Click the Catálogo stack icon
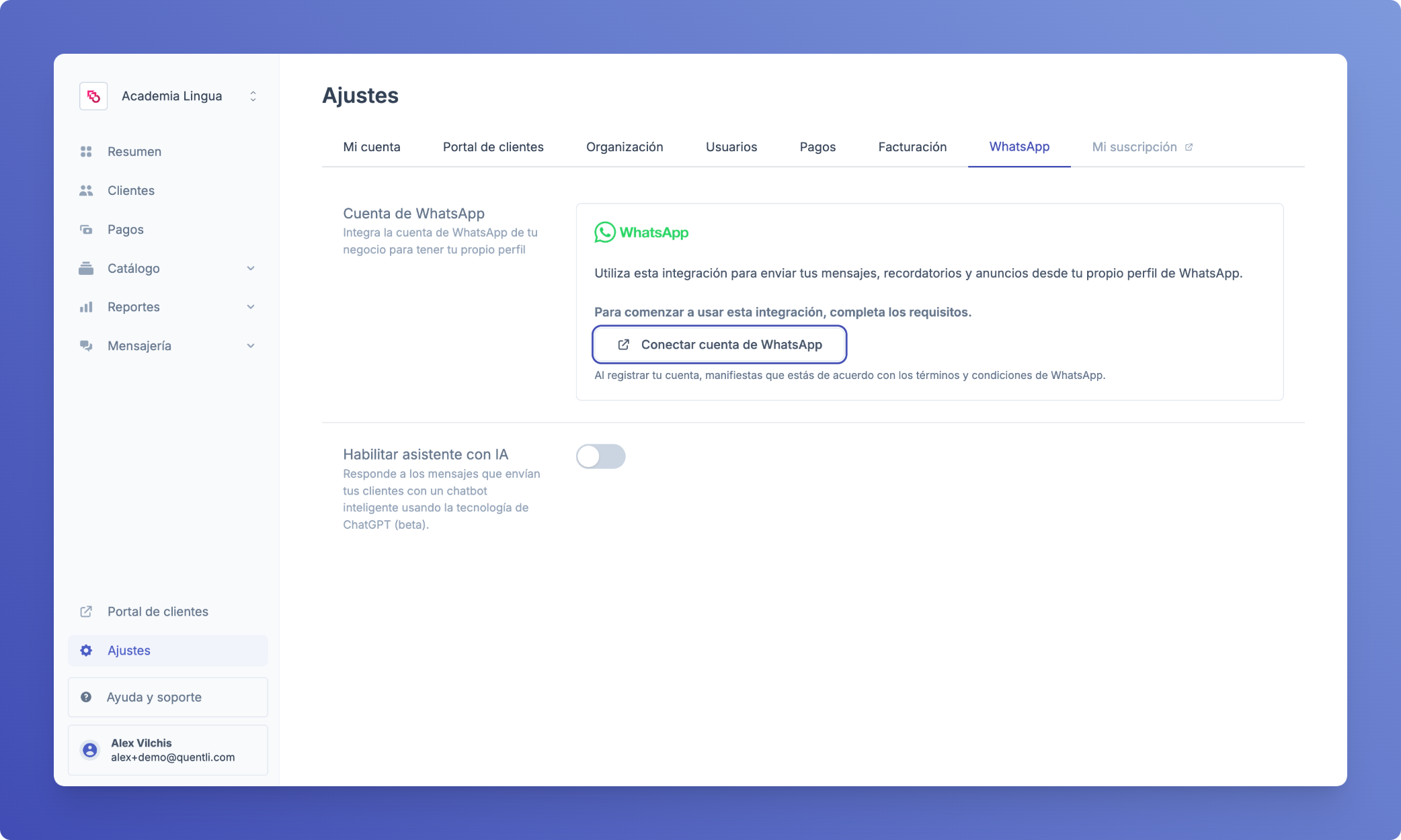Viewport: 1401px width, 840px height. click(86, 269)
